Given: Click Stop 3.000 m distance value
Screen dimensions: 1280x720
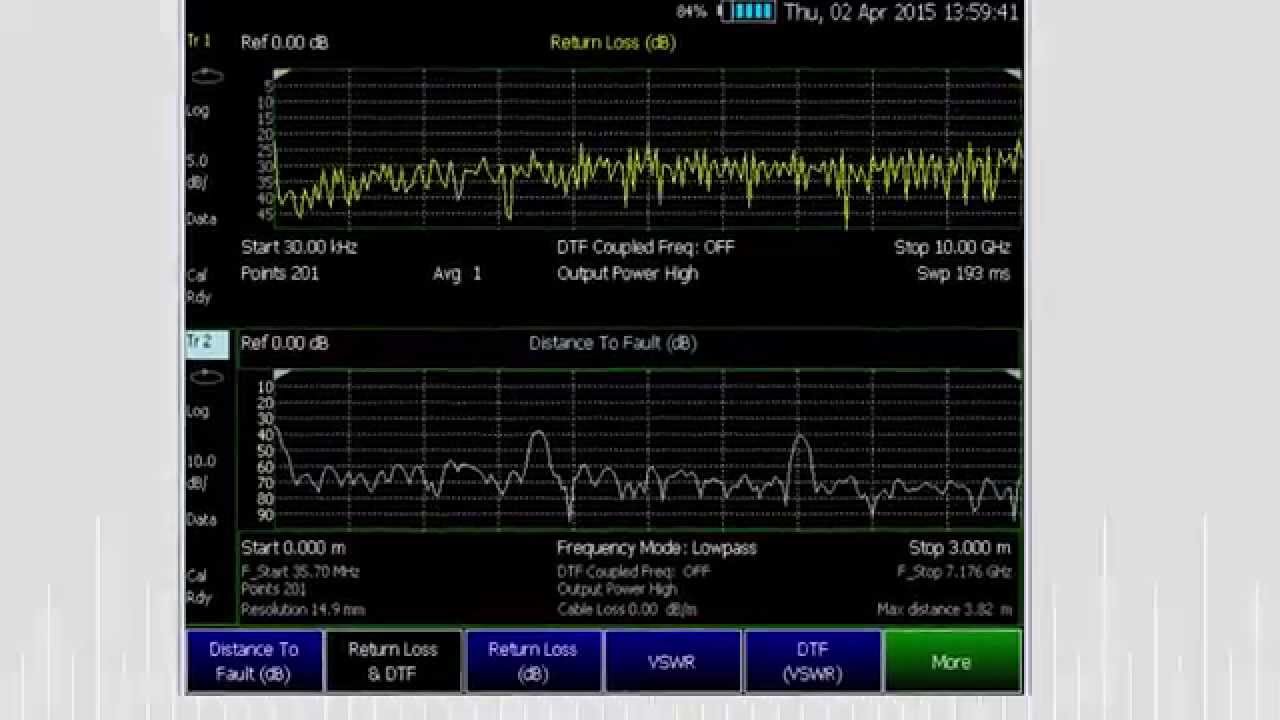Looking at the screenshot, I should [960, 547].
